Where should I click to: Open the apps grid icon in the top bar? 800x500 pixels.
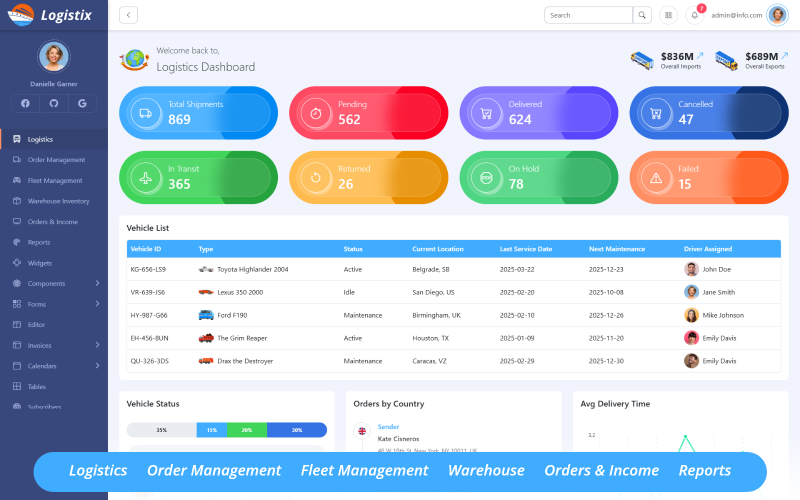[667, 15]
